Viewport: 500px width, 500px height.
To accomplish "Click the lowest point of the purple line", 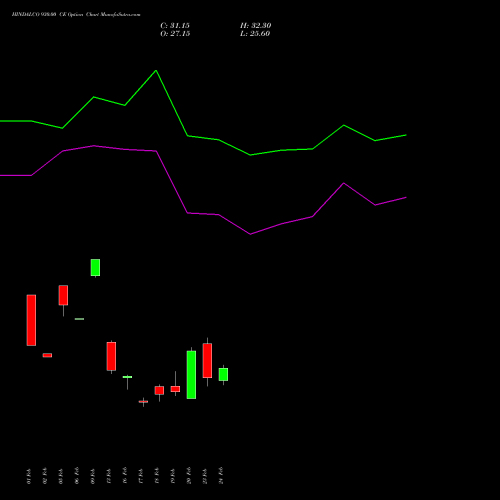I will pos(250,234).
